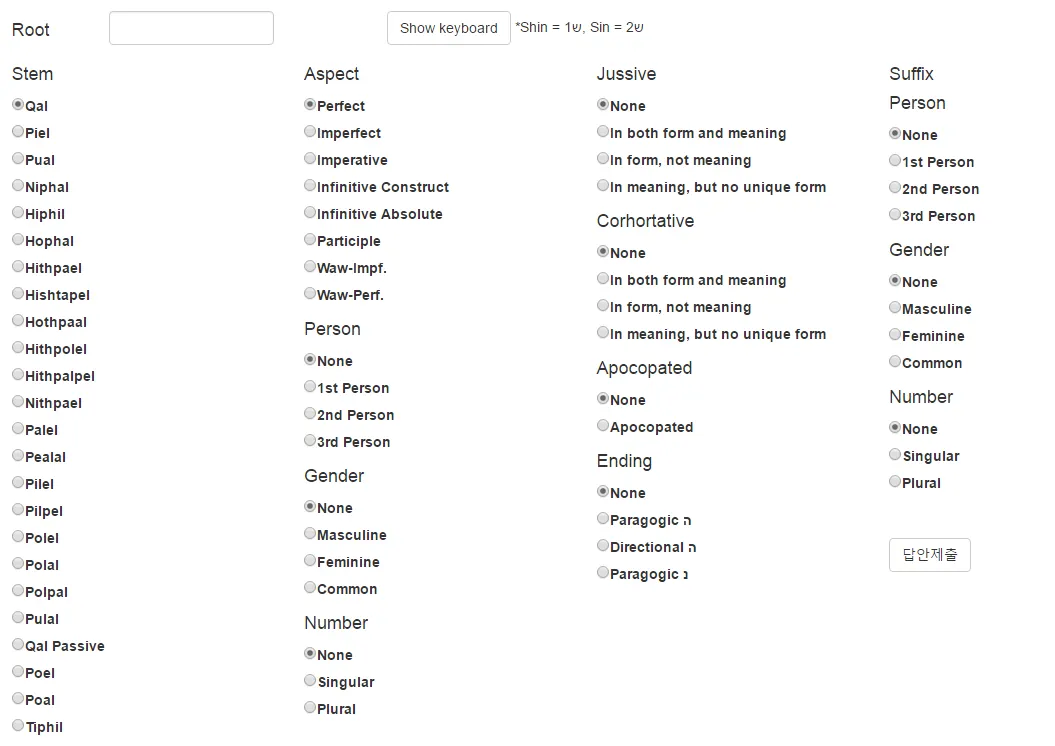Choose Paragogic ה ending
This screenshot has height=746, width=1055.
pyautogui.click(x=603, y=519)
